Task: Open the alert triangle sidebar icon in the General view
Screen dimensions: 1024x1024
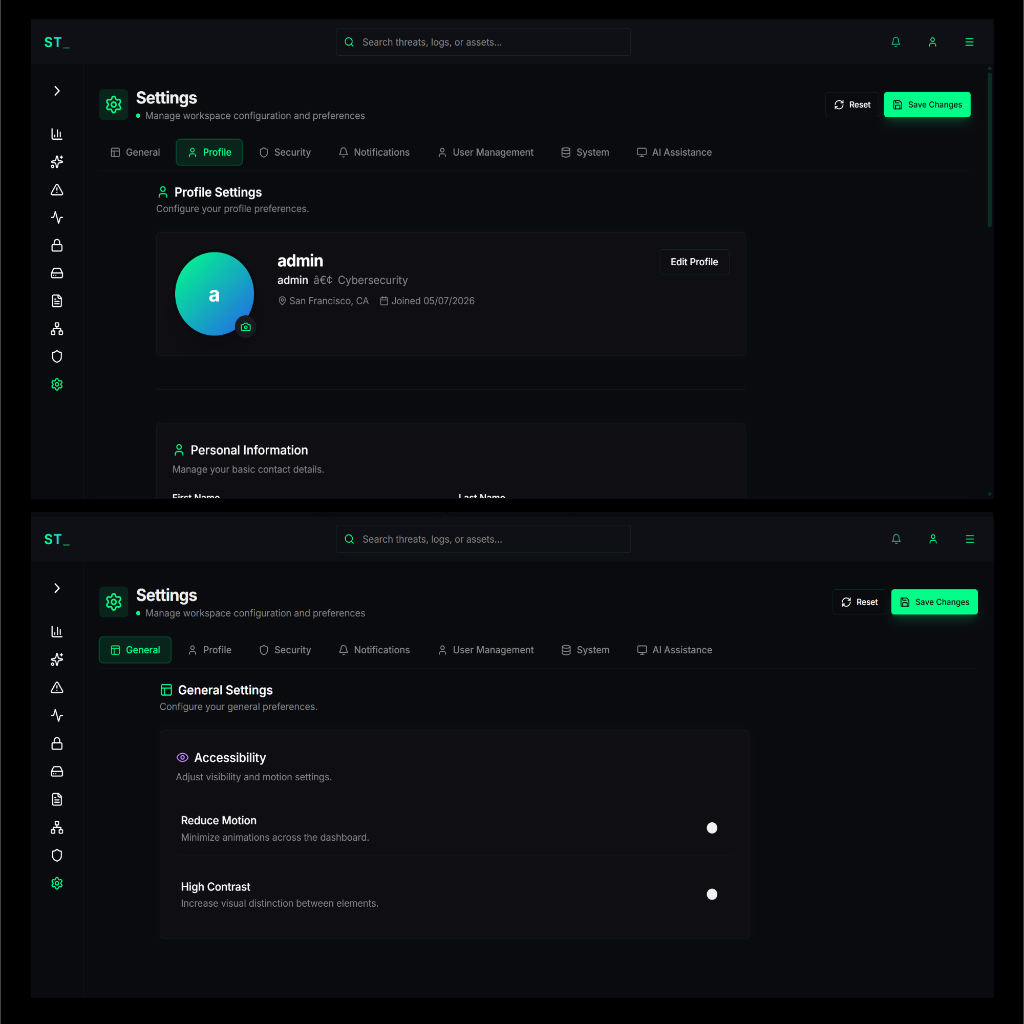Action: 57,688
